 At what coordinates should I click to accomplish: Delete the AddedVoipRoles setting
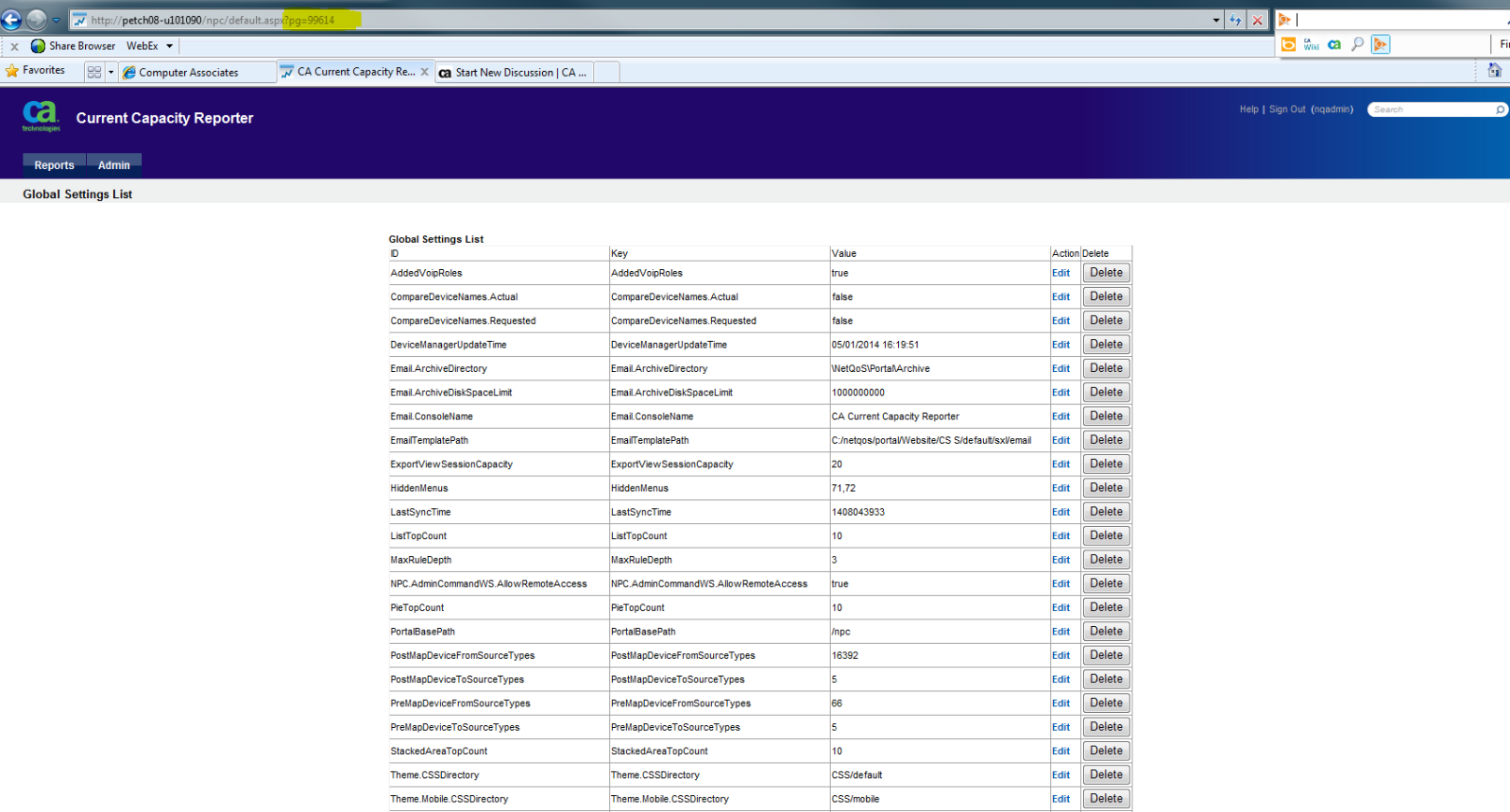(x=1106, y=273)
